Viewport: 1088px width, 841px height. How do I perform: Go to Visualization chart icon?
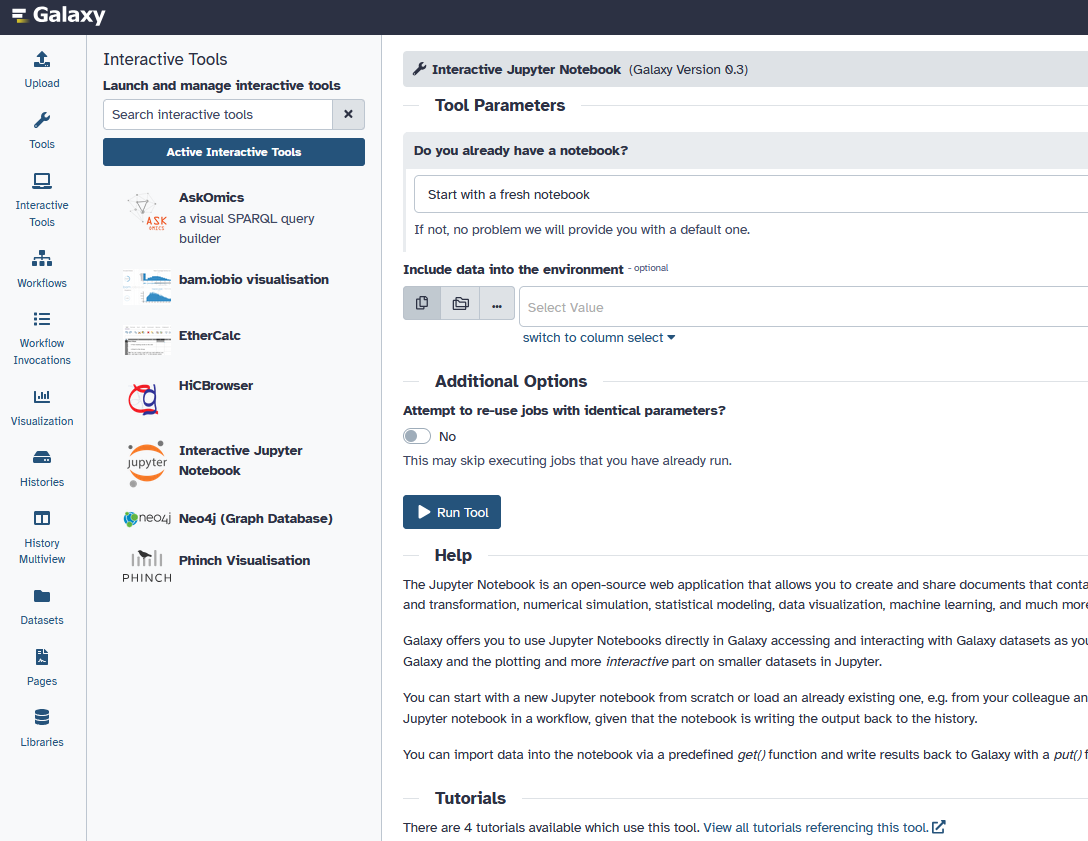42,398
